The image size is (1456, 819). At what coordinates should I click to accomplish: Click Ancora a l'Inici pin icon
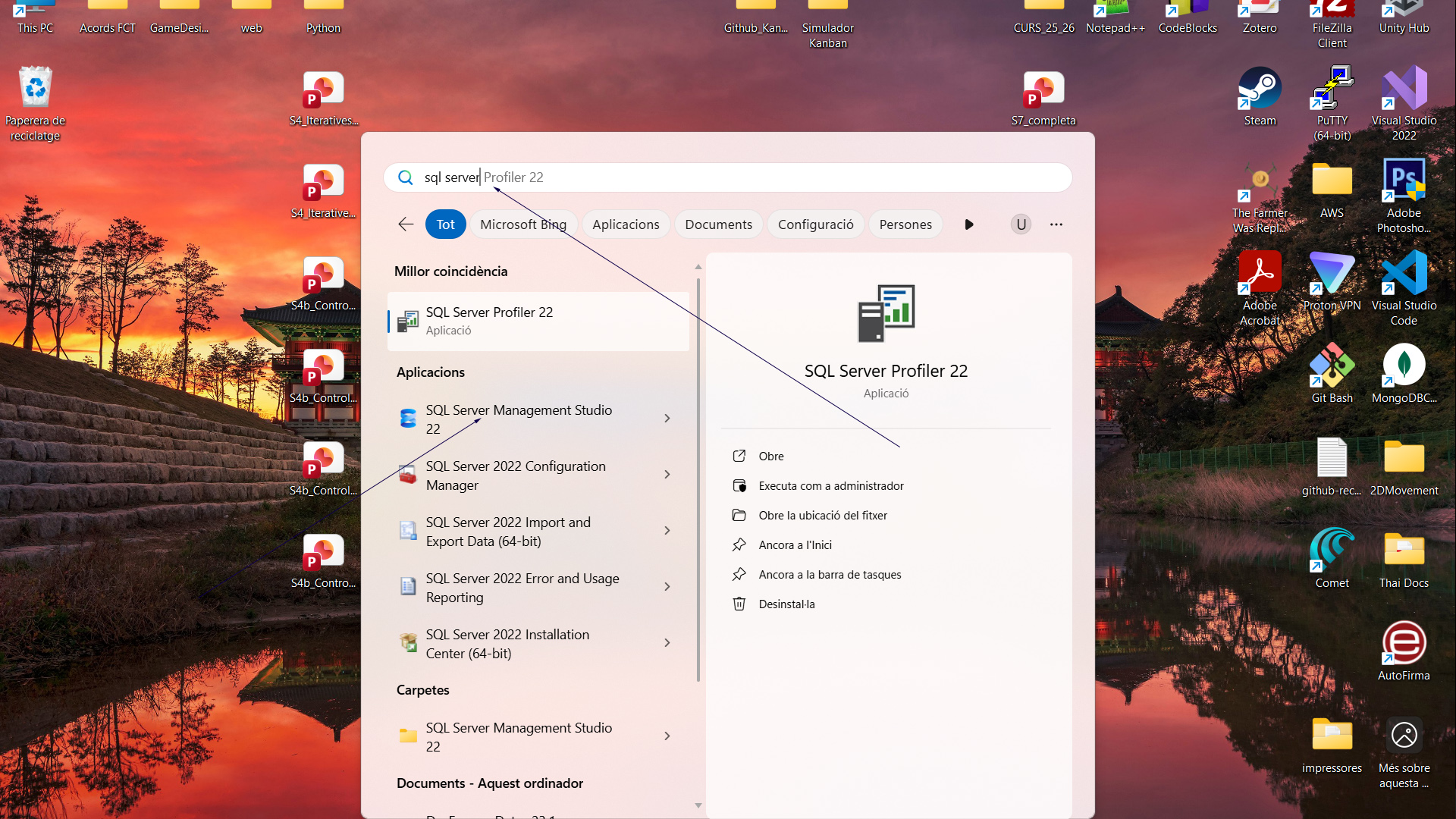click(x=739, y=544)
